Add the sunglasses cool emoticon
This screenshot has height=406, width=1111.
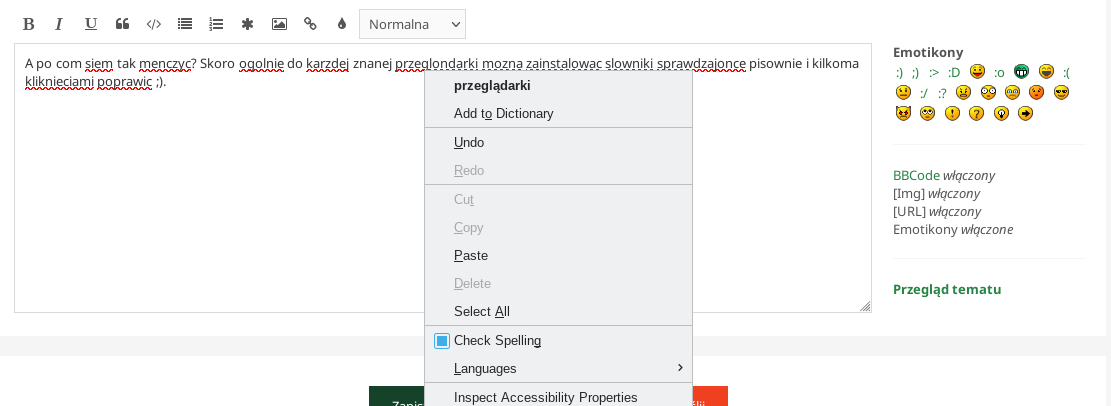pos(1061,92)
